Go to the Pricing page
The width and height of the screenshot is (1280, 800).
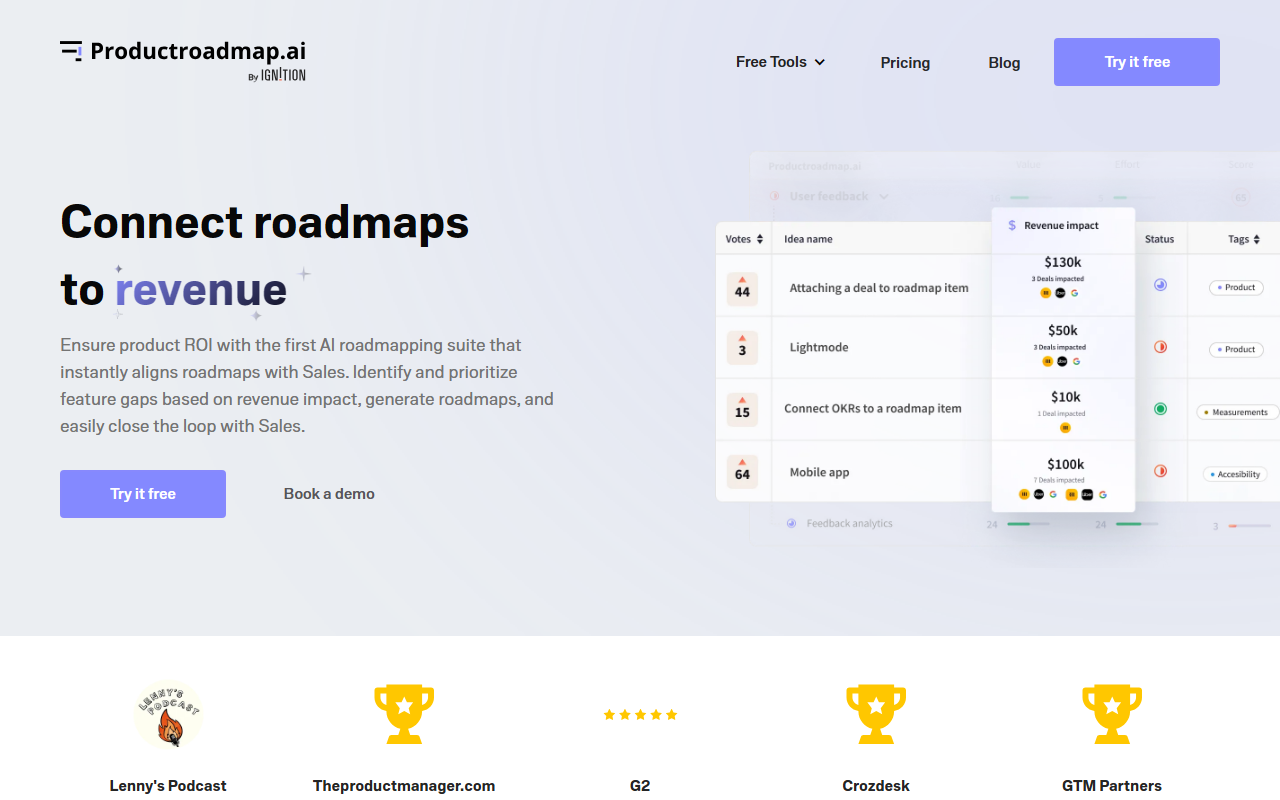pyautogui.click(x=905, y=62)
